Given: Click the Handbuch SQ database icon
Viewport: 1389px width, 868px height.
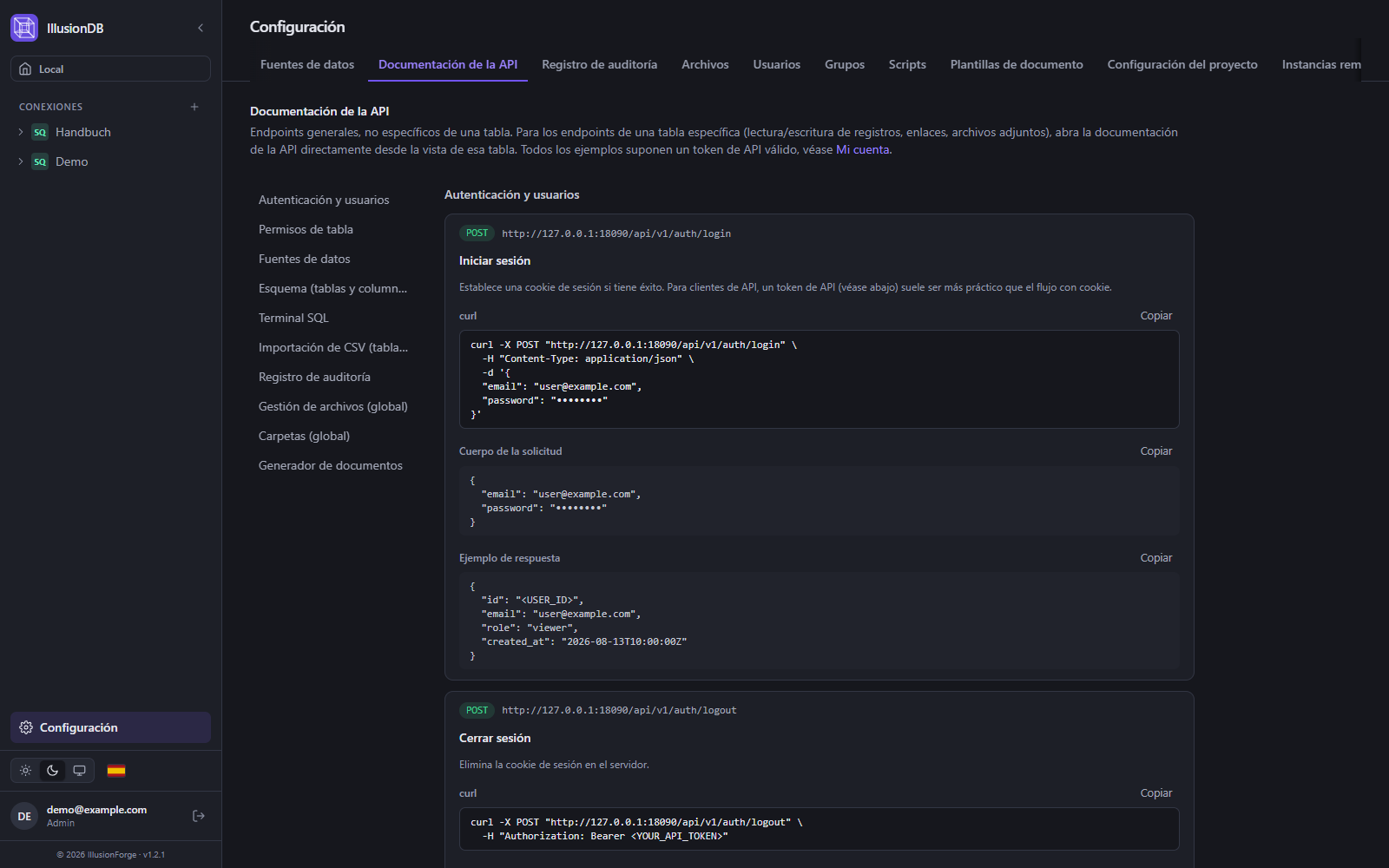Looking at the screenshot, I should coord(40,132).
